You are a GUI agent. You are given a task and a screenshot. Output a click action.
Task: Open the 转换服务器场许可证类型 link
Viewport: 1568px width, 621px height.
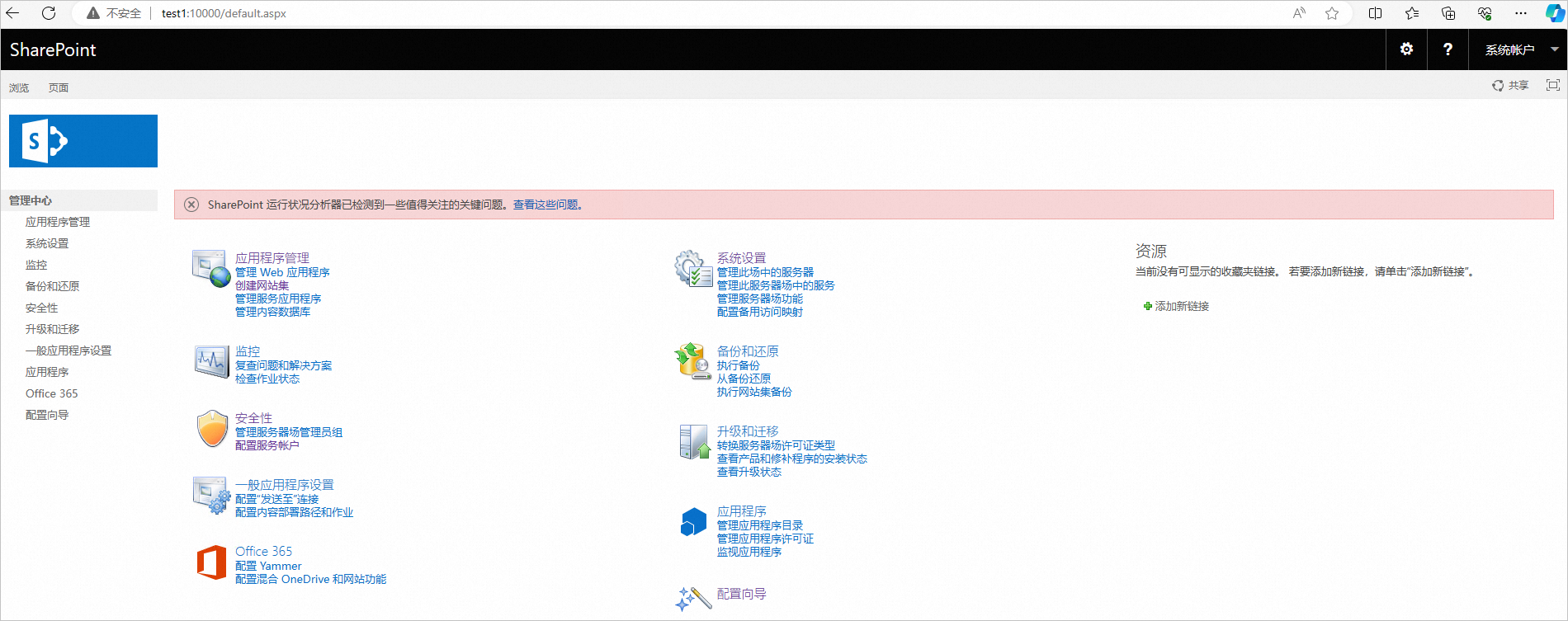(x=776, y=445)
